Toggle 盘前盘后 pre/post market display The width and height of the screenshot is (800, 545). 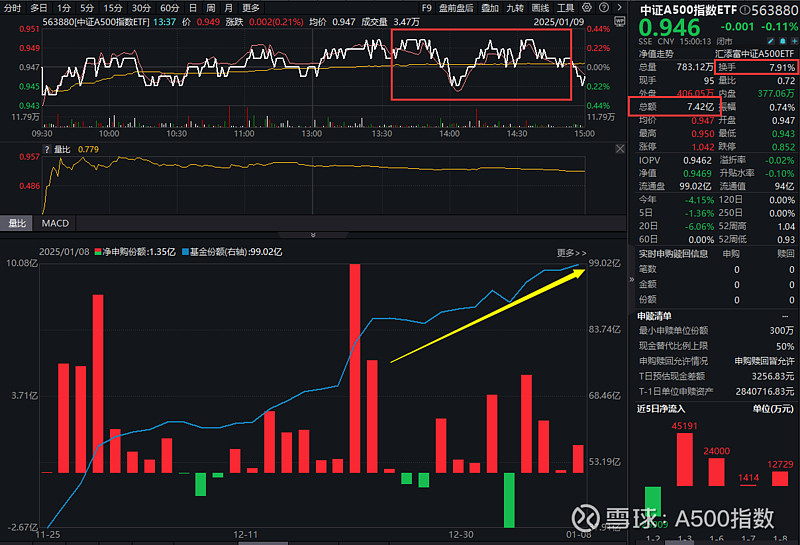click(x=456, y=8)
